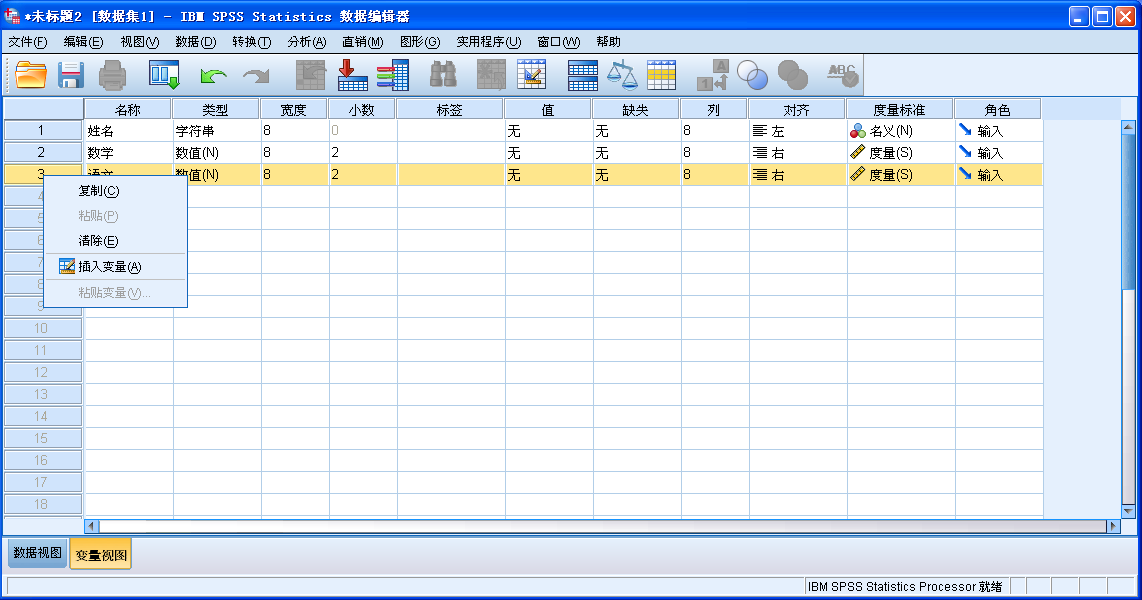
Task: Select row header 2
Action: click(x=42, y=152)
